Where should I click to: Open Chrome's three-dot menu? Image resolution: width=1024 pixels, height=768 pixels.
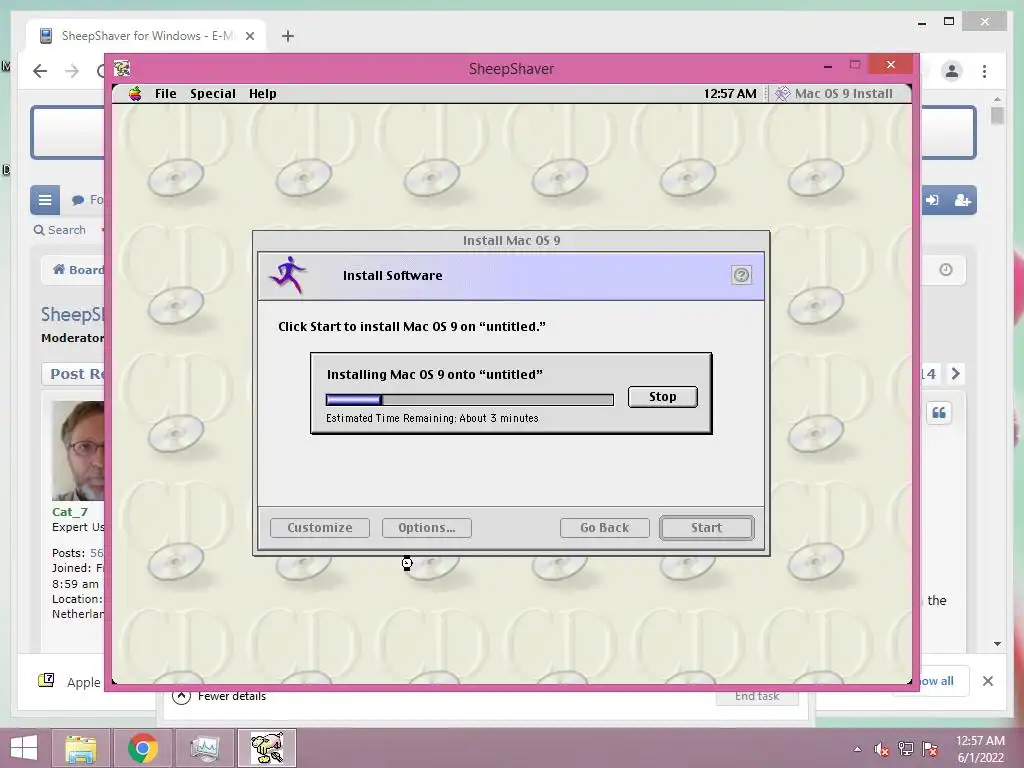984,71
